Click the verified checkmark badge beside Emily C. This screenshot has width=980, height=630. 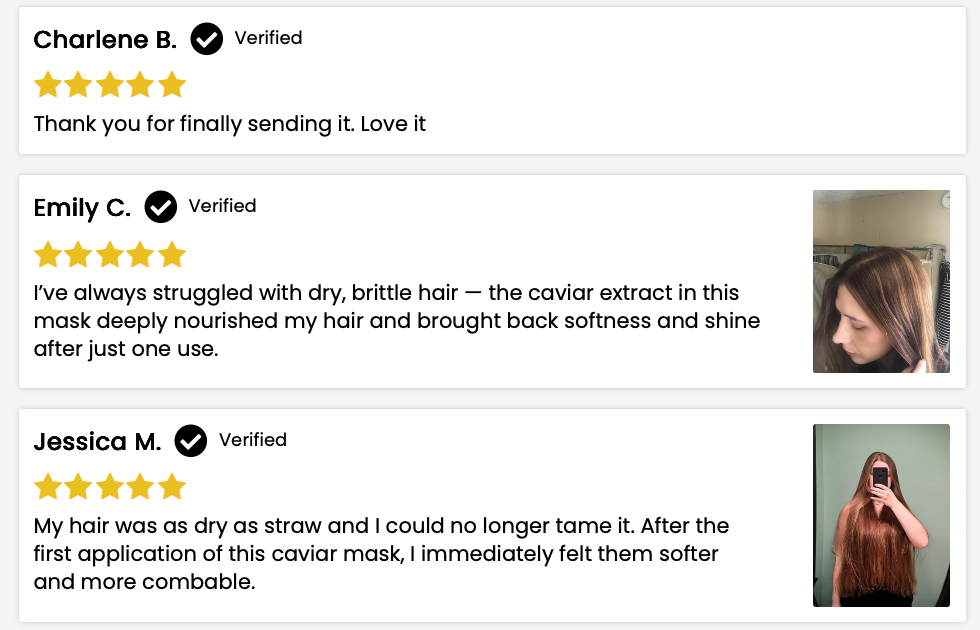click(x=160, y=207)
